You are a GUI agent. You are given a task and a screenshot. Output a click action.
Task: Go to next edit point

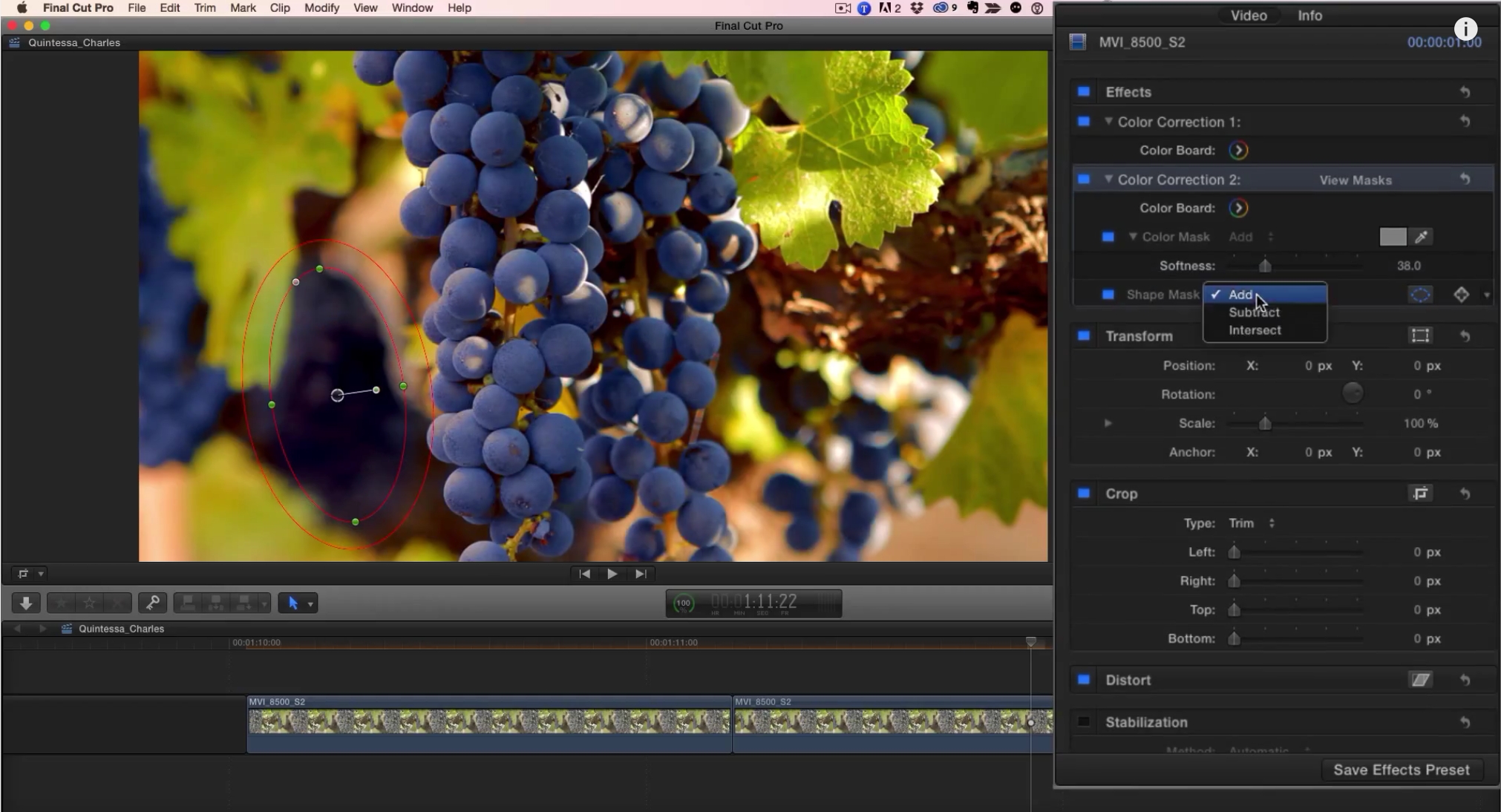click(x=641, y=574)
